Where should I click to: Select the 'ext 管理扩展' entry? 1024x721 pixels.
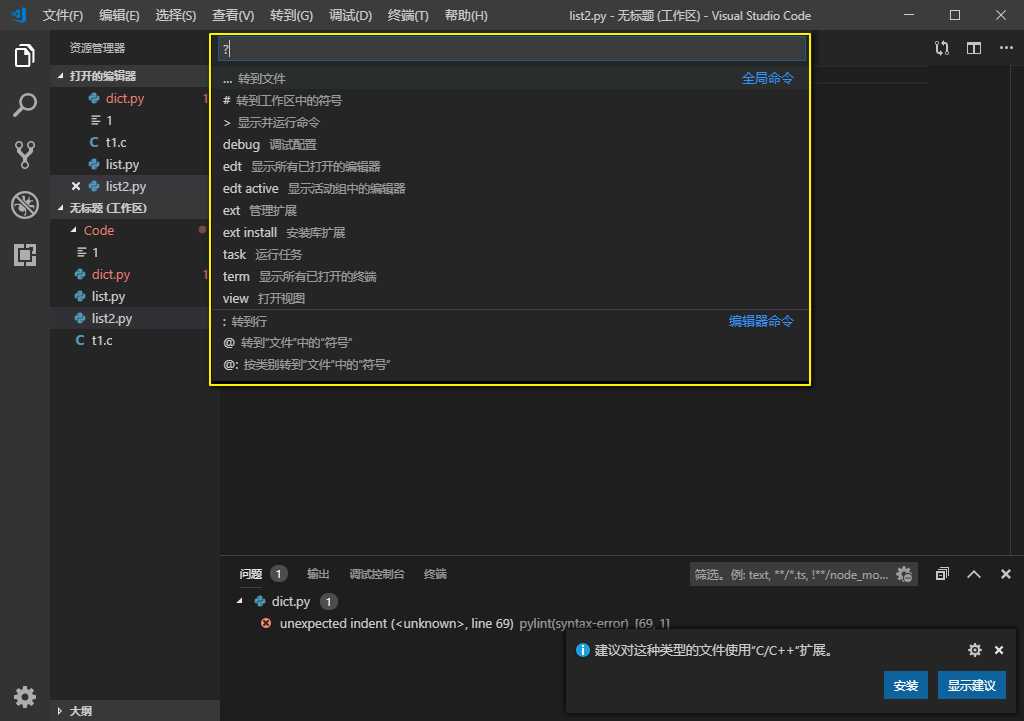coord(510,210)
